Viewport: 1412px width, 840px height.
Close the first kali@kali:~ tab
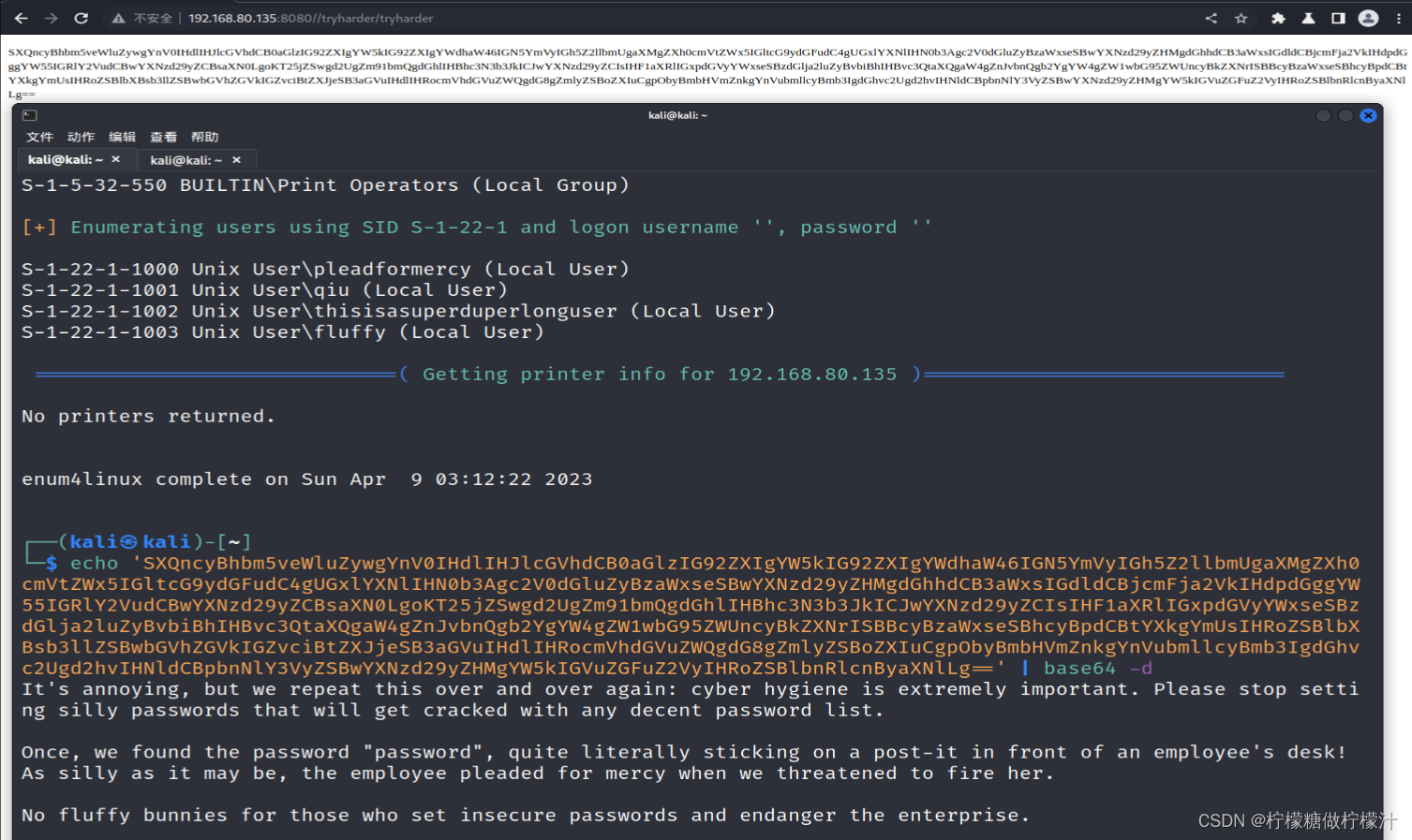[116, 160]
